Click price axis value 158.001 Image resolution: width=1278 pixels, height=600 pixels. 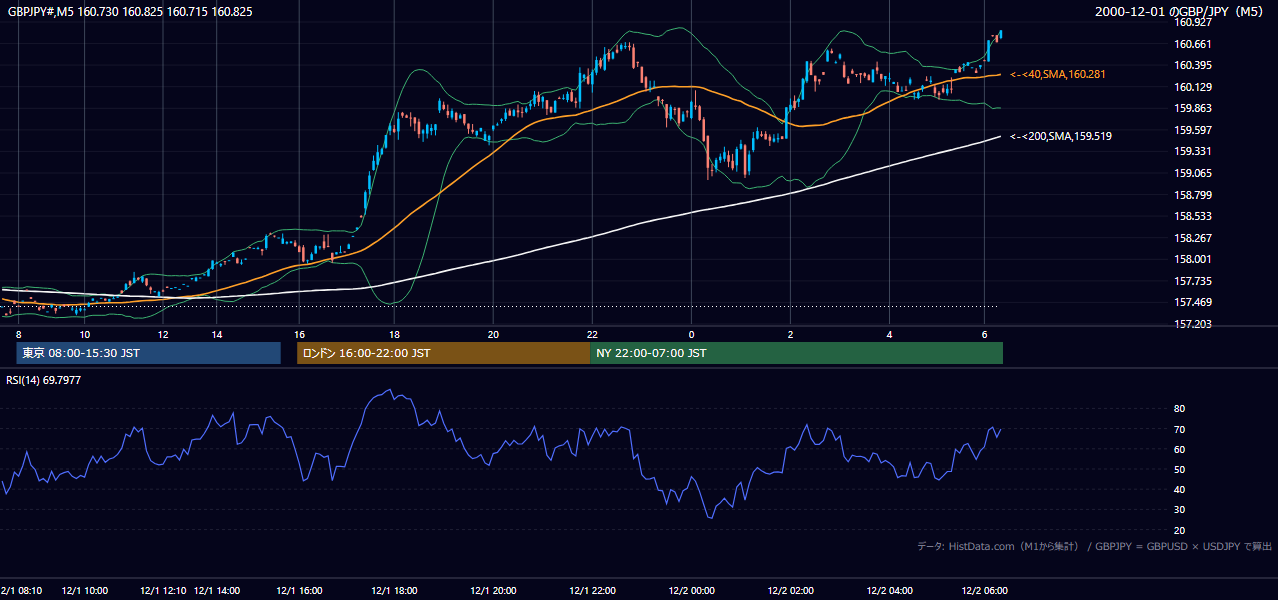pos(1194,260)
